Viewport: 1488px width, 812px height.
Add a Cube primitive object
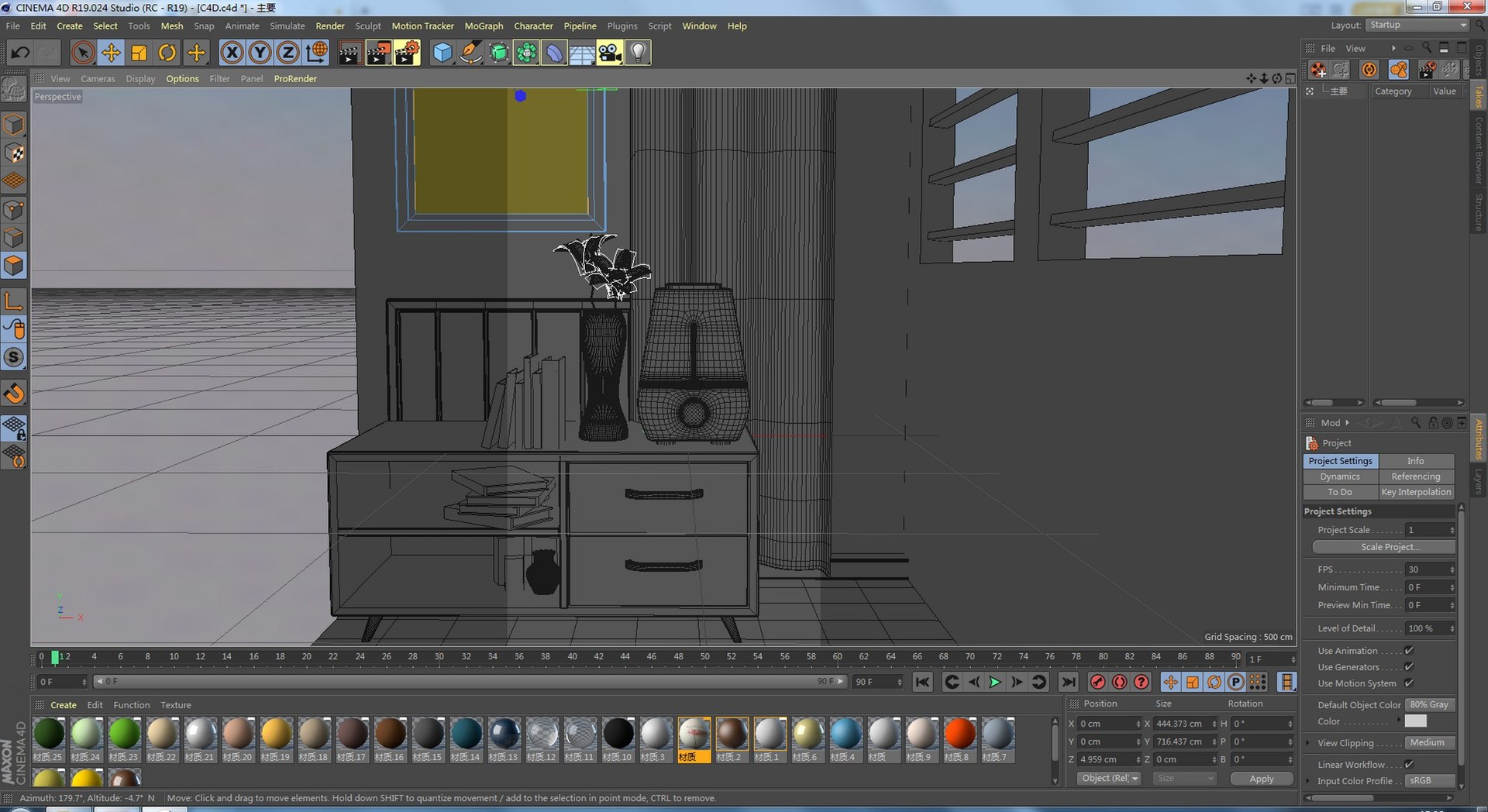443,53
